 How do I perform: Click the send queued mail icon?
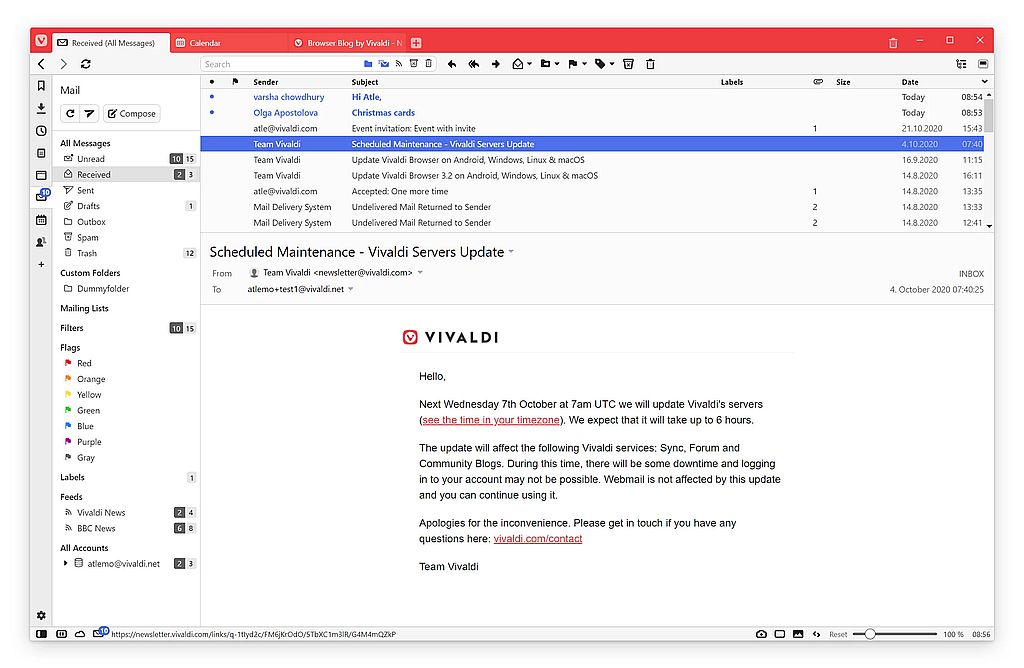pyautogui.click(x=89, y=114)
